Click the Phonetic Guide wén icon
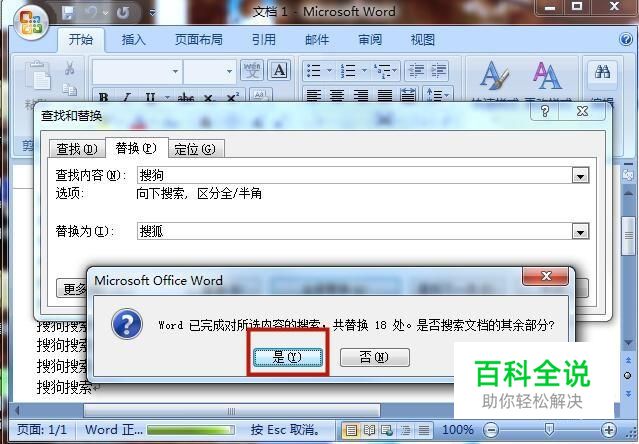639x444 pixels. 252,70
